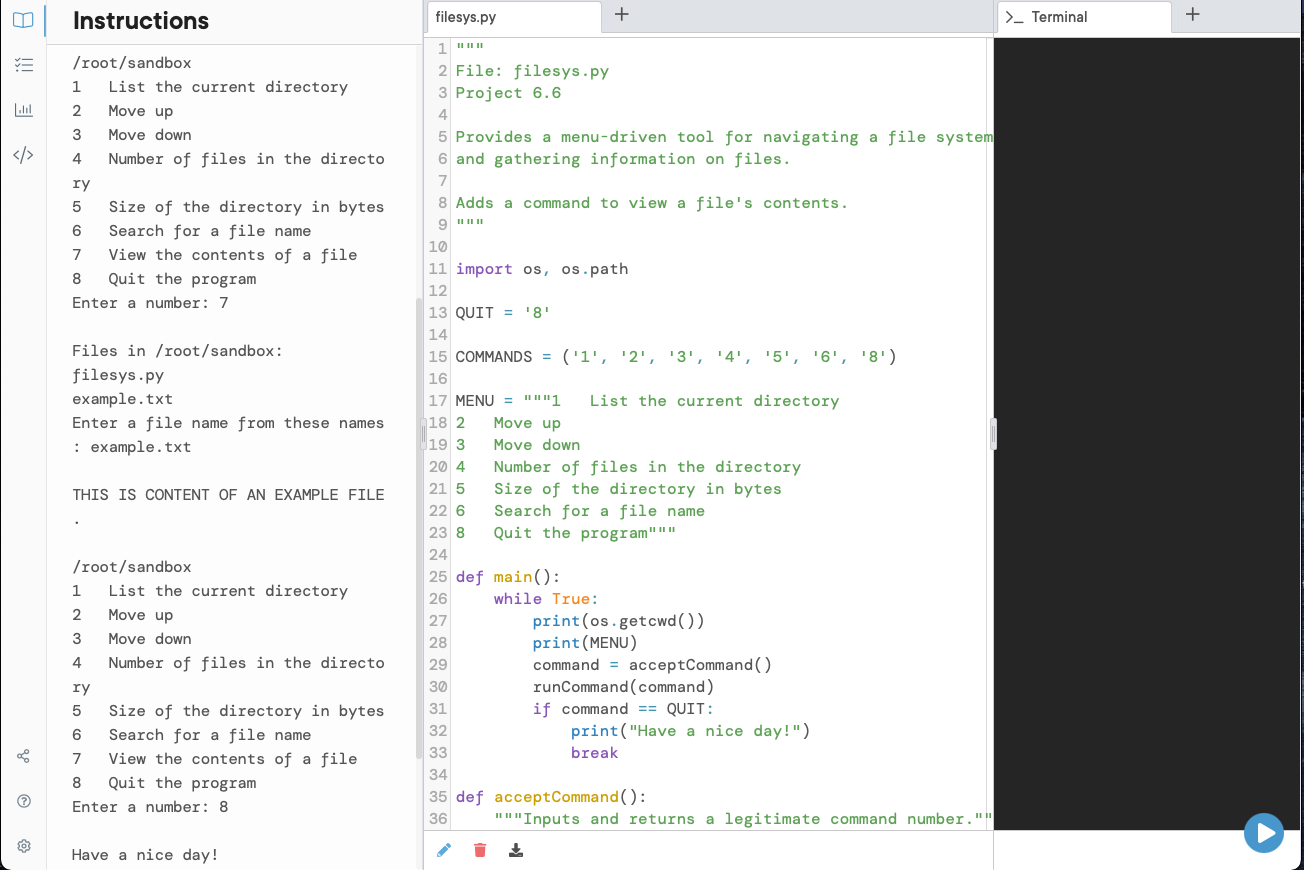Viewport: 1304px width, 870px height.
Task: Click 'command = acceptCommand()' line
Action: coord(652,665)
